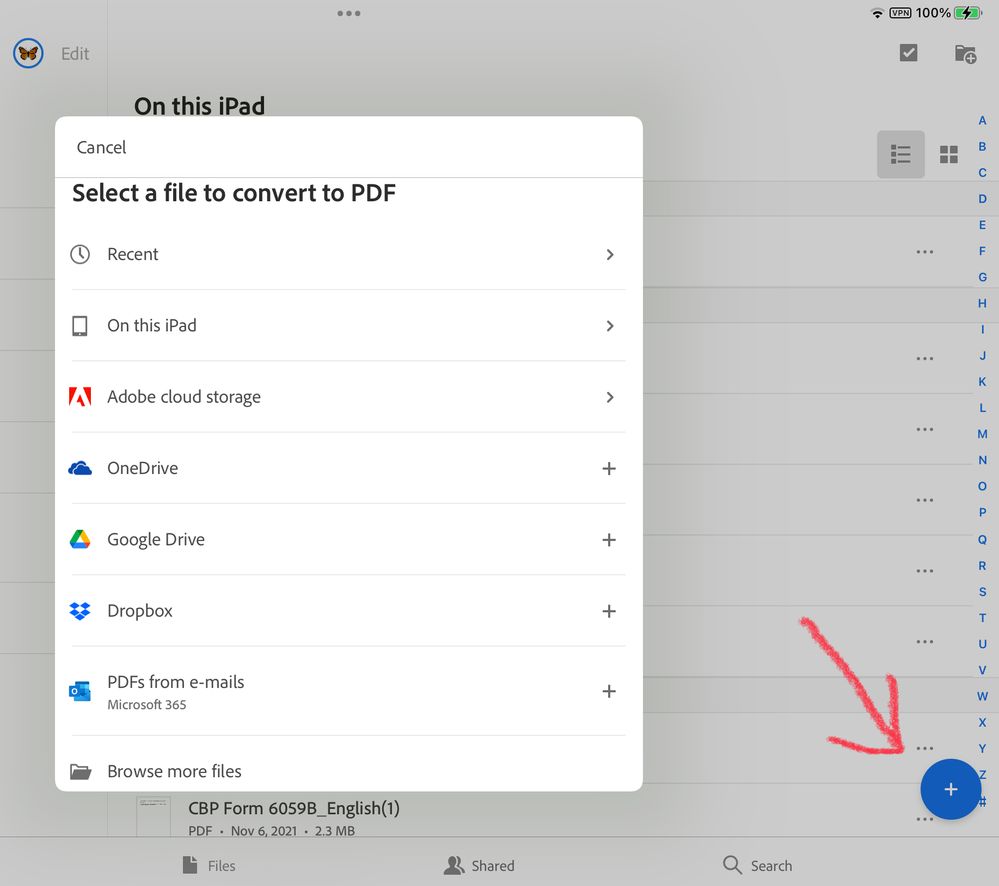Open Adobe cloud storage

tap(349, 397)
